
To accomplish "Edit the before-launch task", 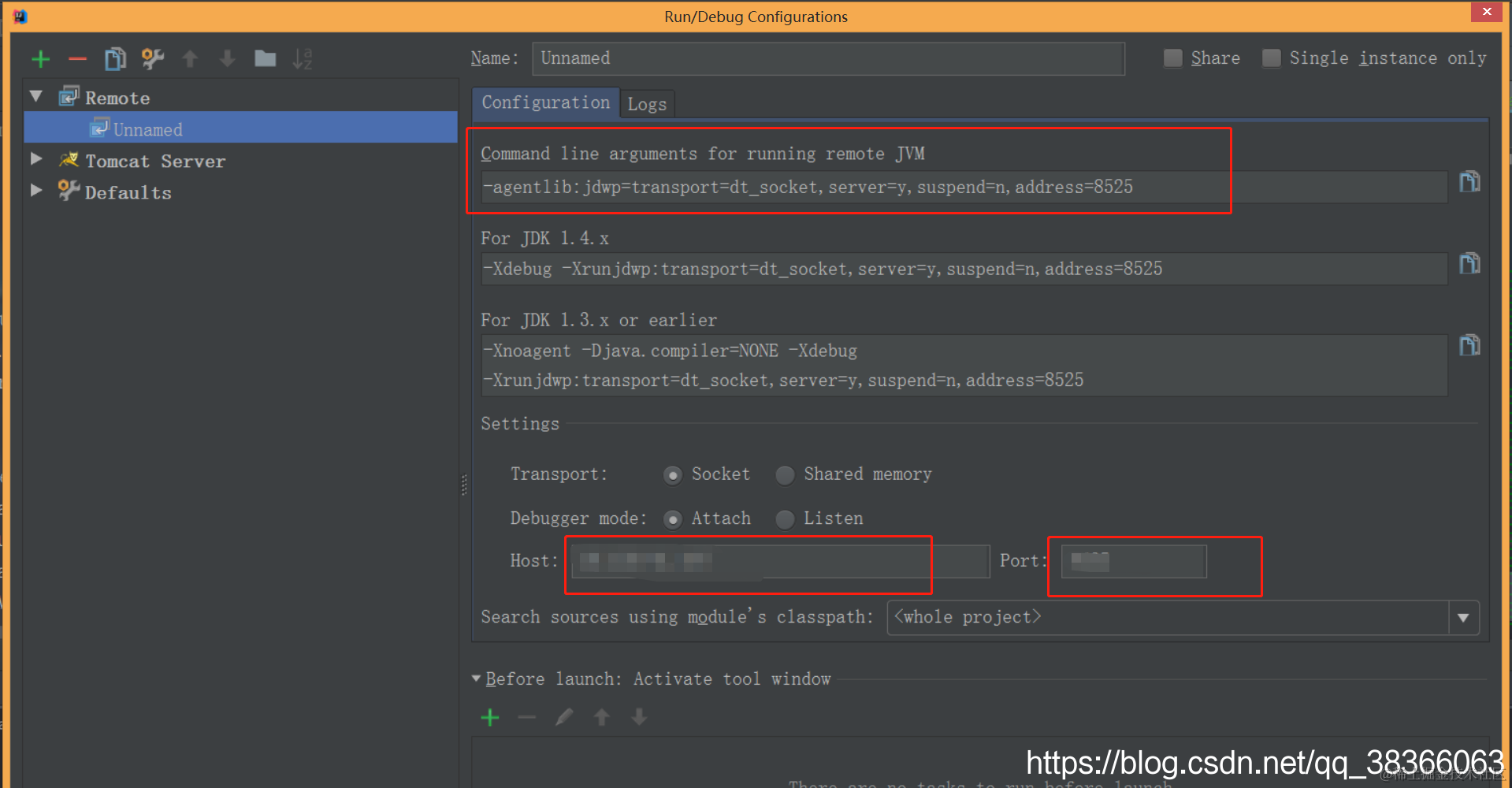I will pos(564,717).
